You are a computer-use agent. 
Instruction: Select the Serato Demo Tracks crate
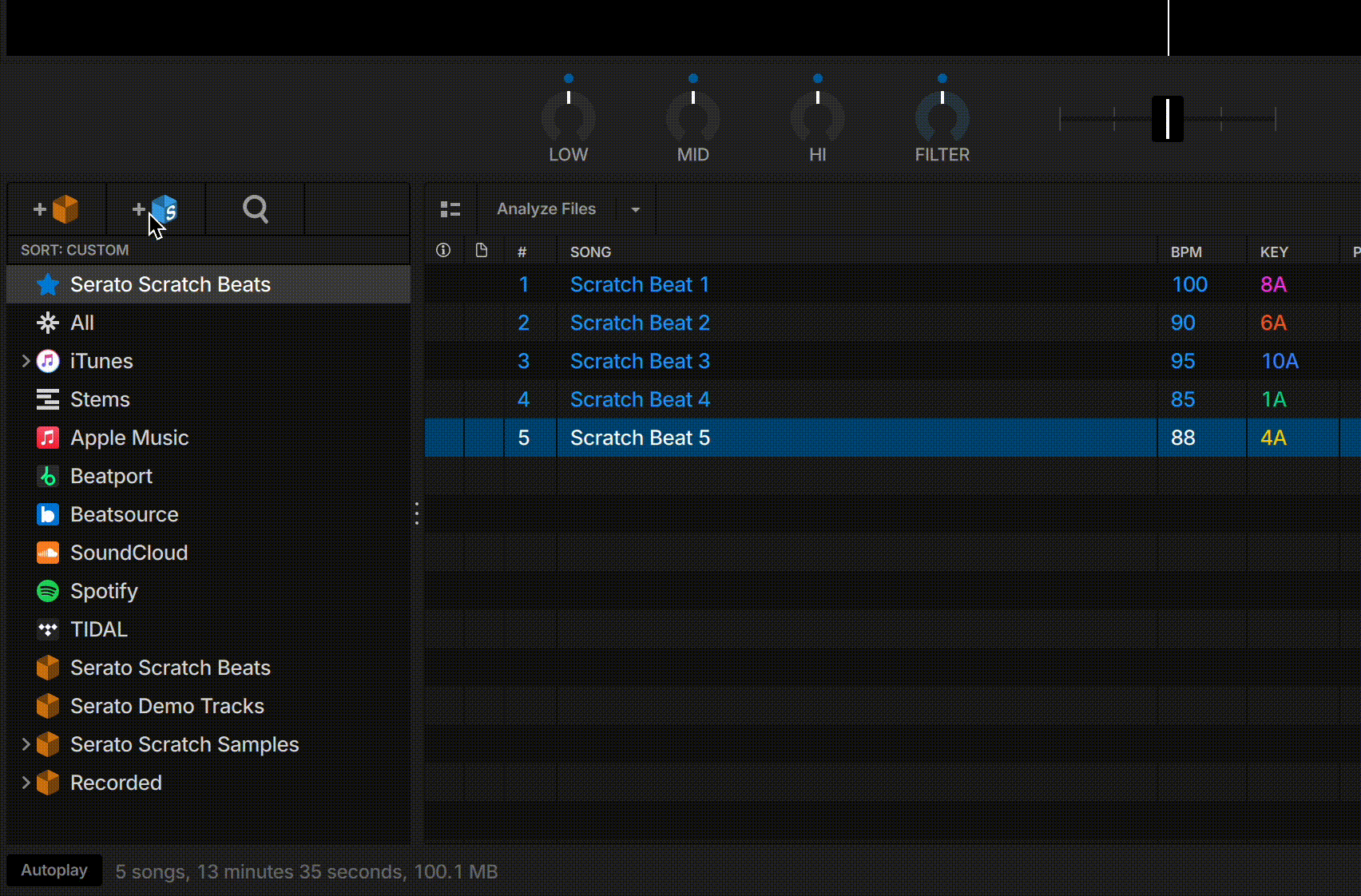tap(208, 706)
